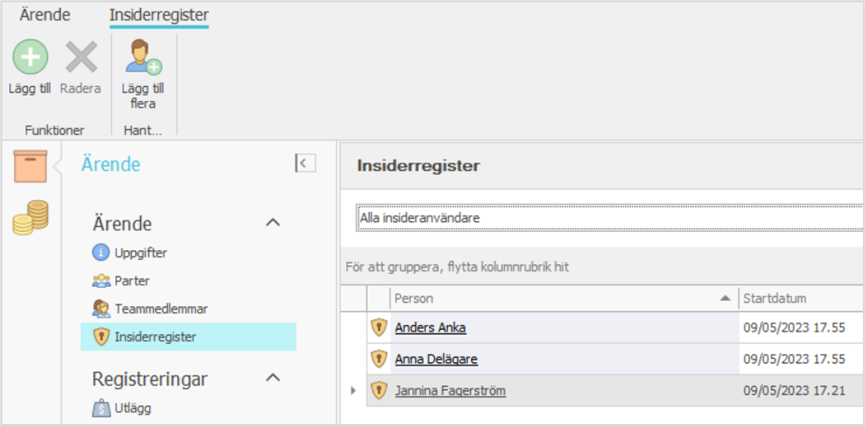Select Uppgifter in the navigation
Viewport: 865px width, 426px height.
coord(140,252)
